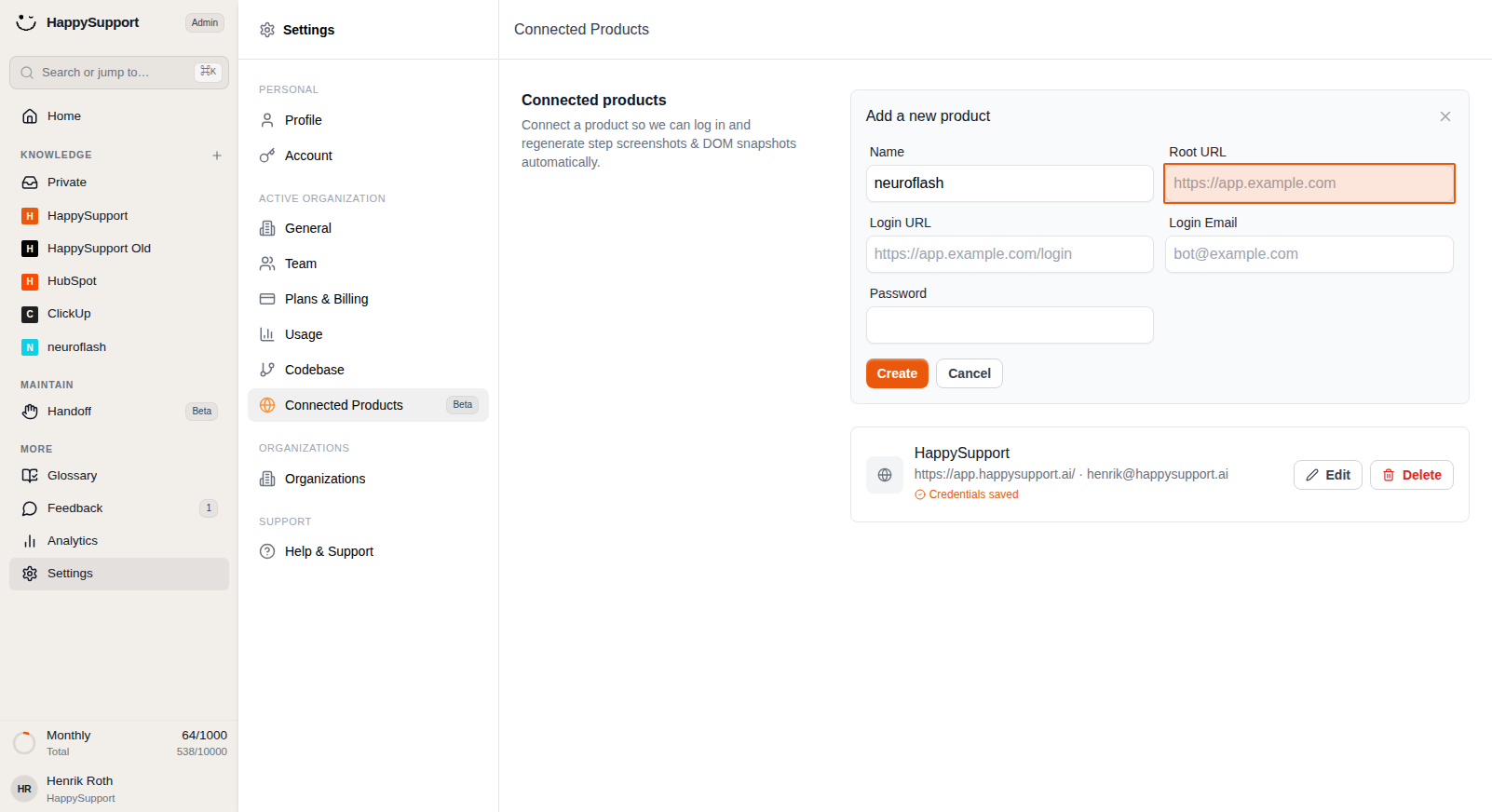Click the Root URL input field

[1309, 183]
